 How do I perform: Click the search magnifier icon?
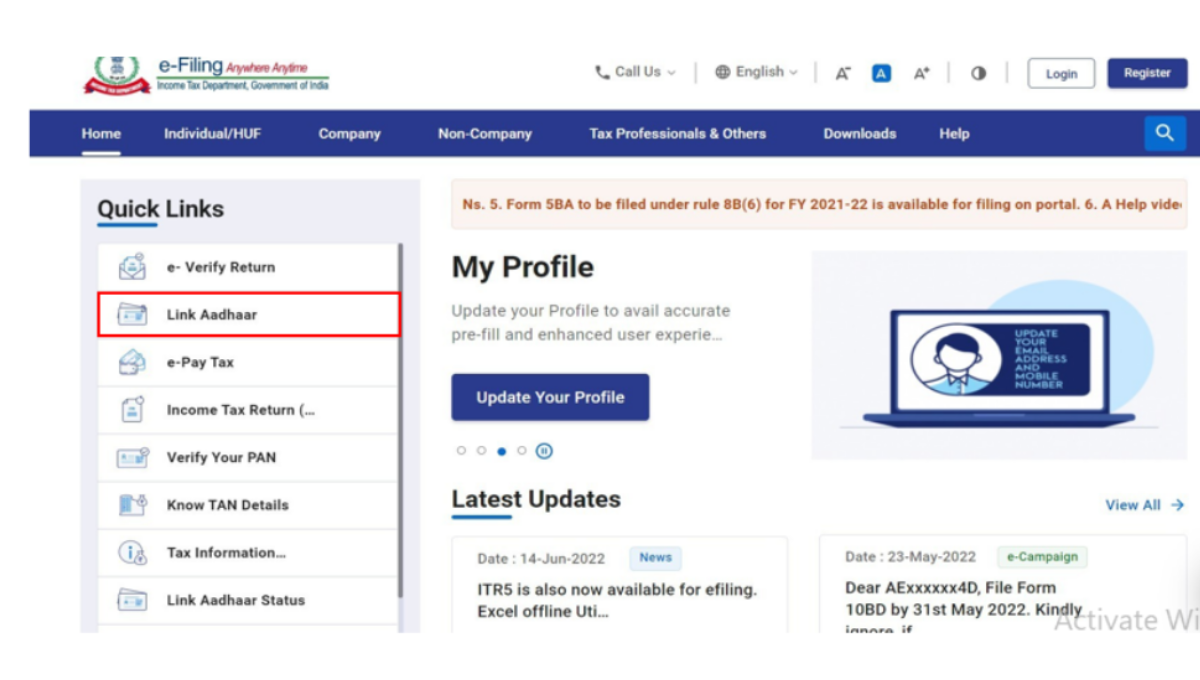[1164, 133]
